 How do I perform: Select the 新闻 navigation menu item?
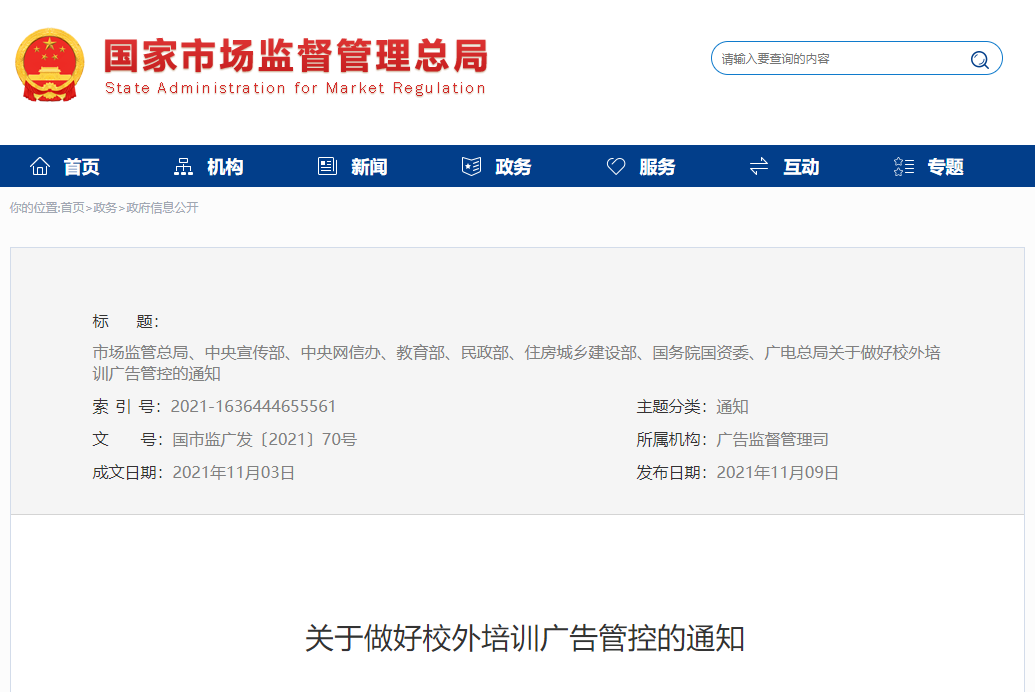[369, 167]
